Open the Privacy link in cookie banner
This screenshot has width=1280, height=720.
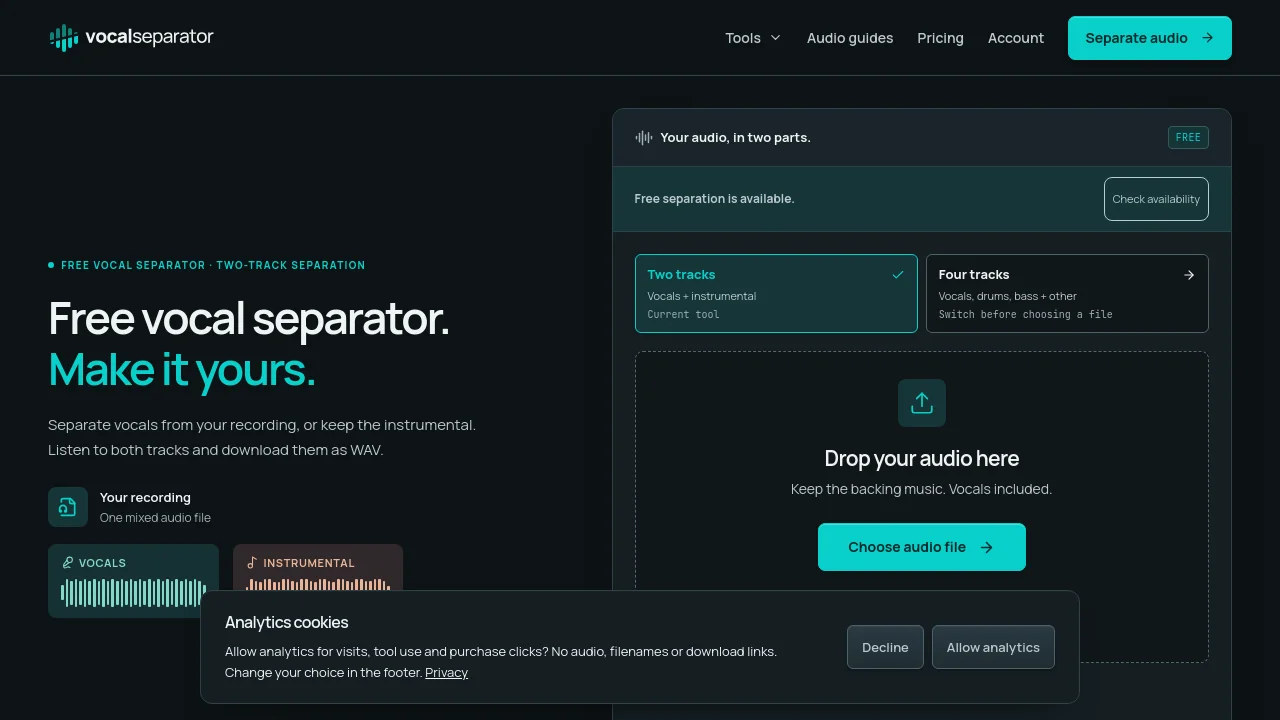[x=446, y=673]
